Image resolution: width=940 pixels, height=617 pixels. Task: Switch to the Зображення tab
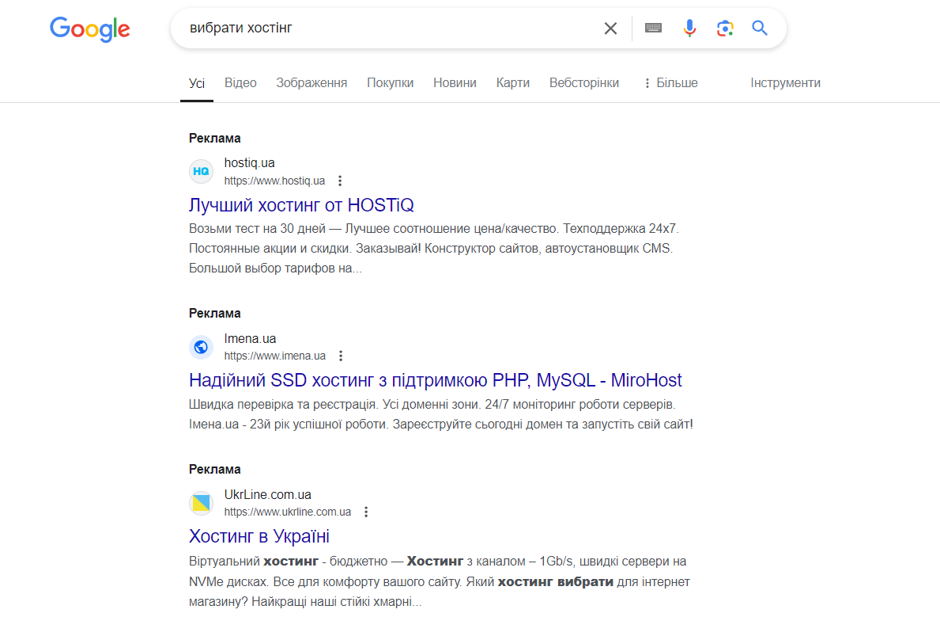pos(312,83)
